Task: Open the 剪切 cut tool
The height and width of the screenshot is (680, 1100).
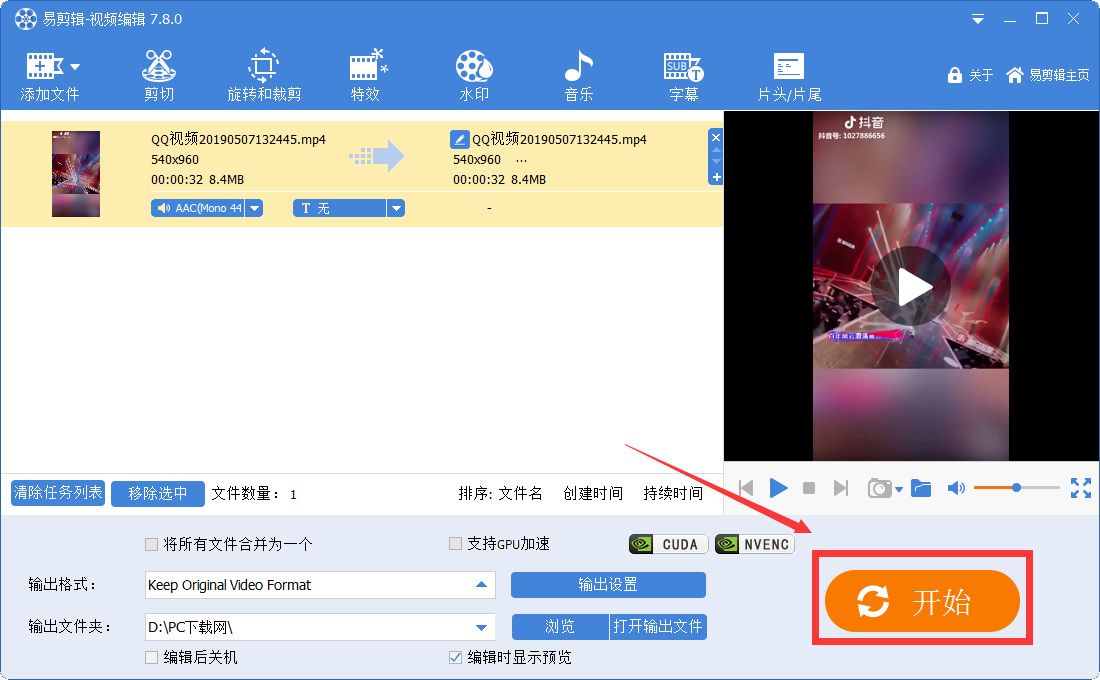Action: click(159, 76)
